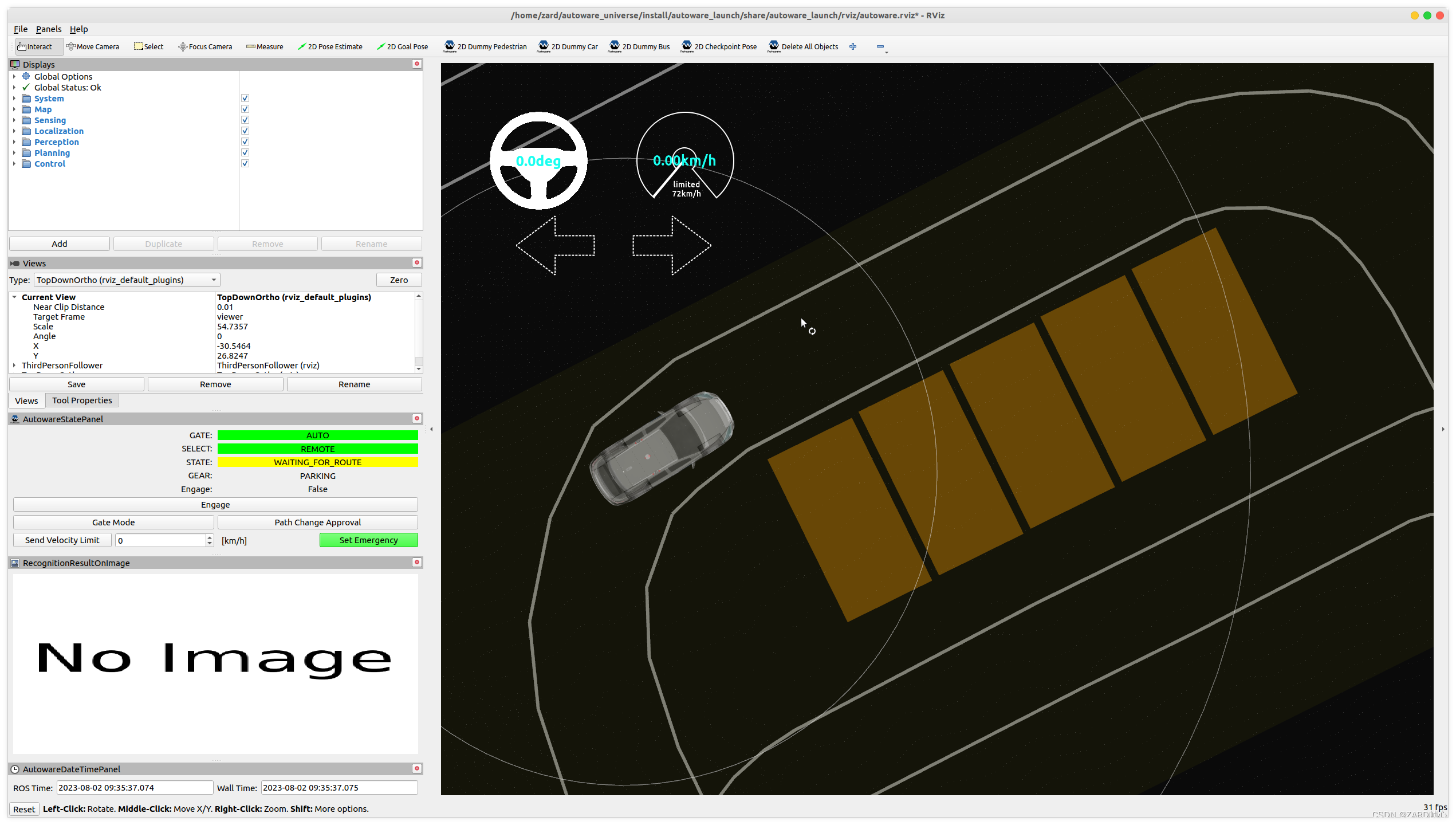Expand the Localization display group
1456x825 pixels.
[x=14, y=131]
